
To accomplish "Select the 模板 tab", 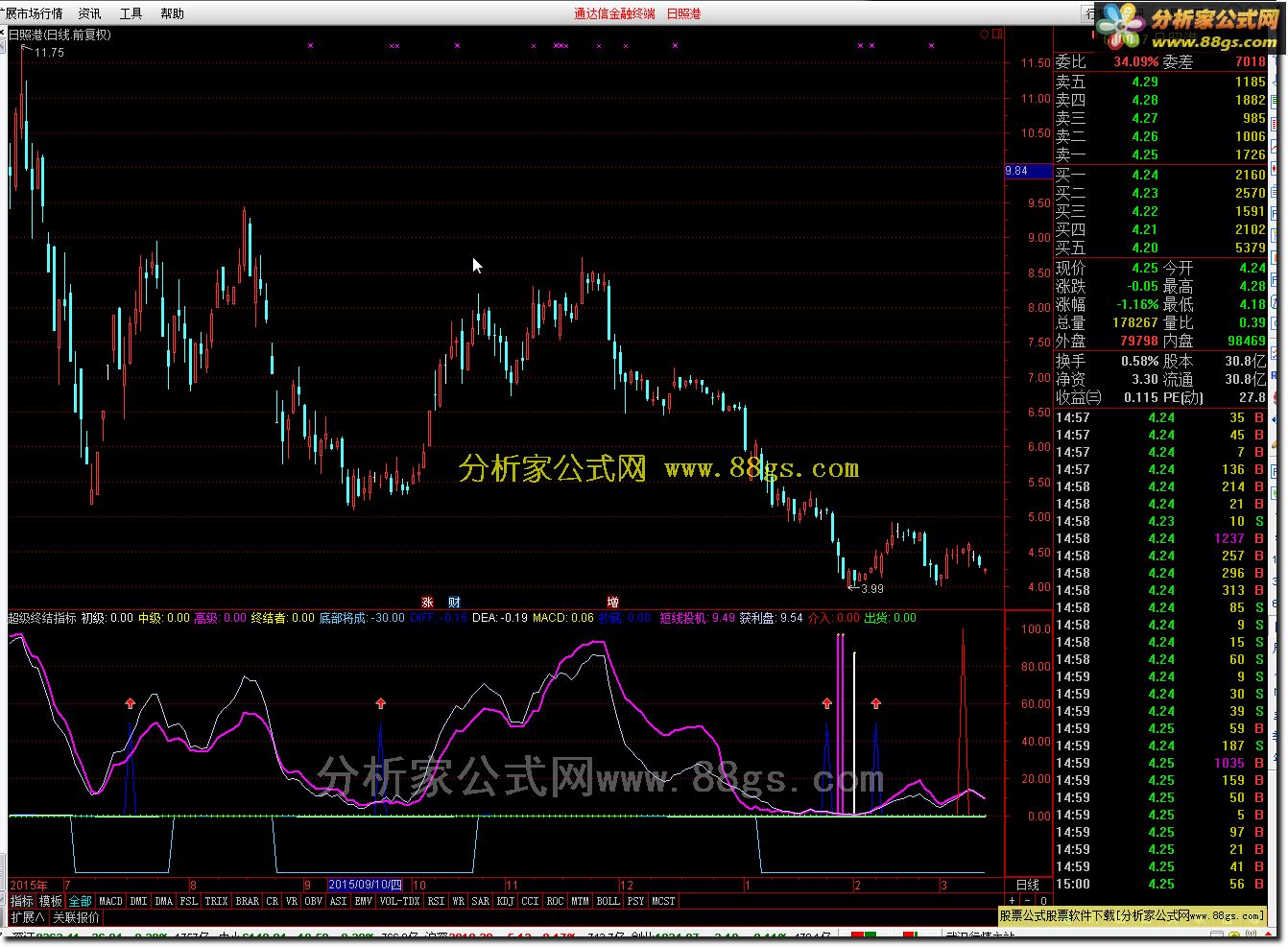I will click(51, 901).
